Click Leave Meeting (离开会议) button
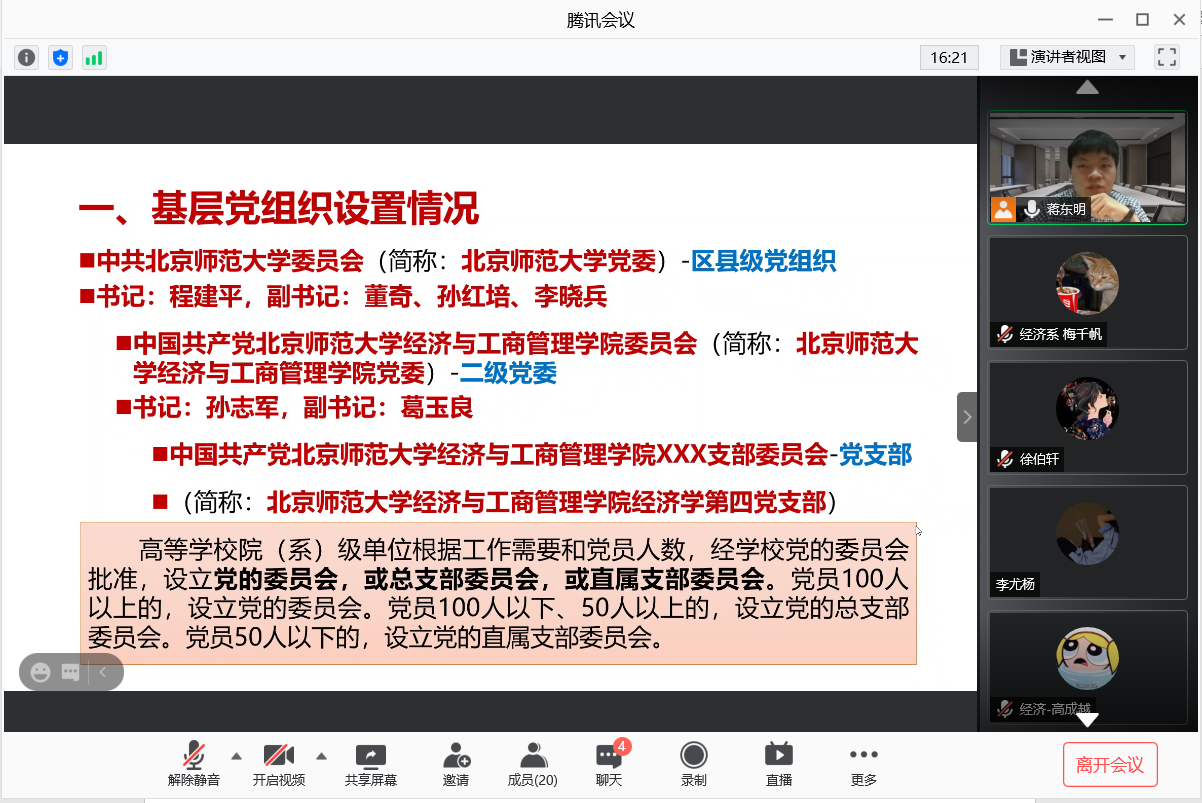Image resolution: width=1202 pixels, height=803 pixels. (x=1109, y=765)
